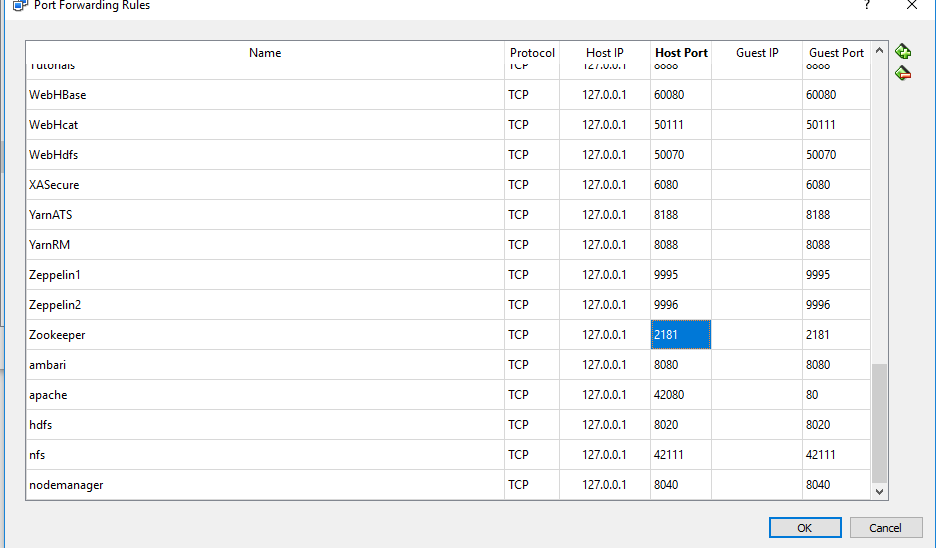This screenshot has width=936, height=548.
Task: Sort by the Host Port header
Action: [x=681, y=53]
